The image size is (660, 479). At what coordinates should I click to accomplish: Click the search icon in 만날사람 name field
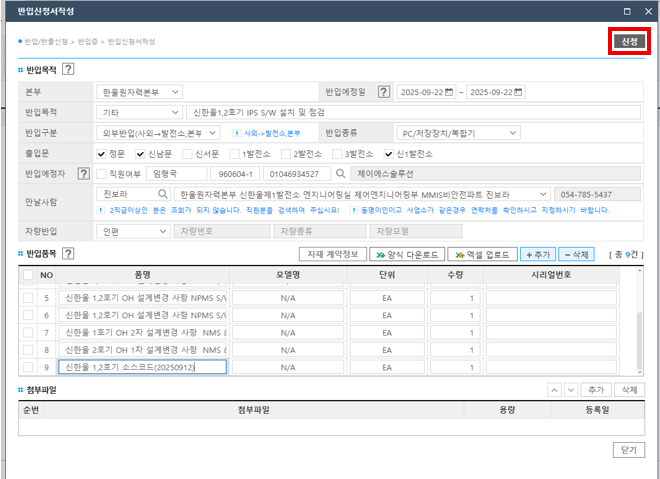tap(161, 193)
